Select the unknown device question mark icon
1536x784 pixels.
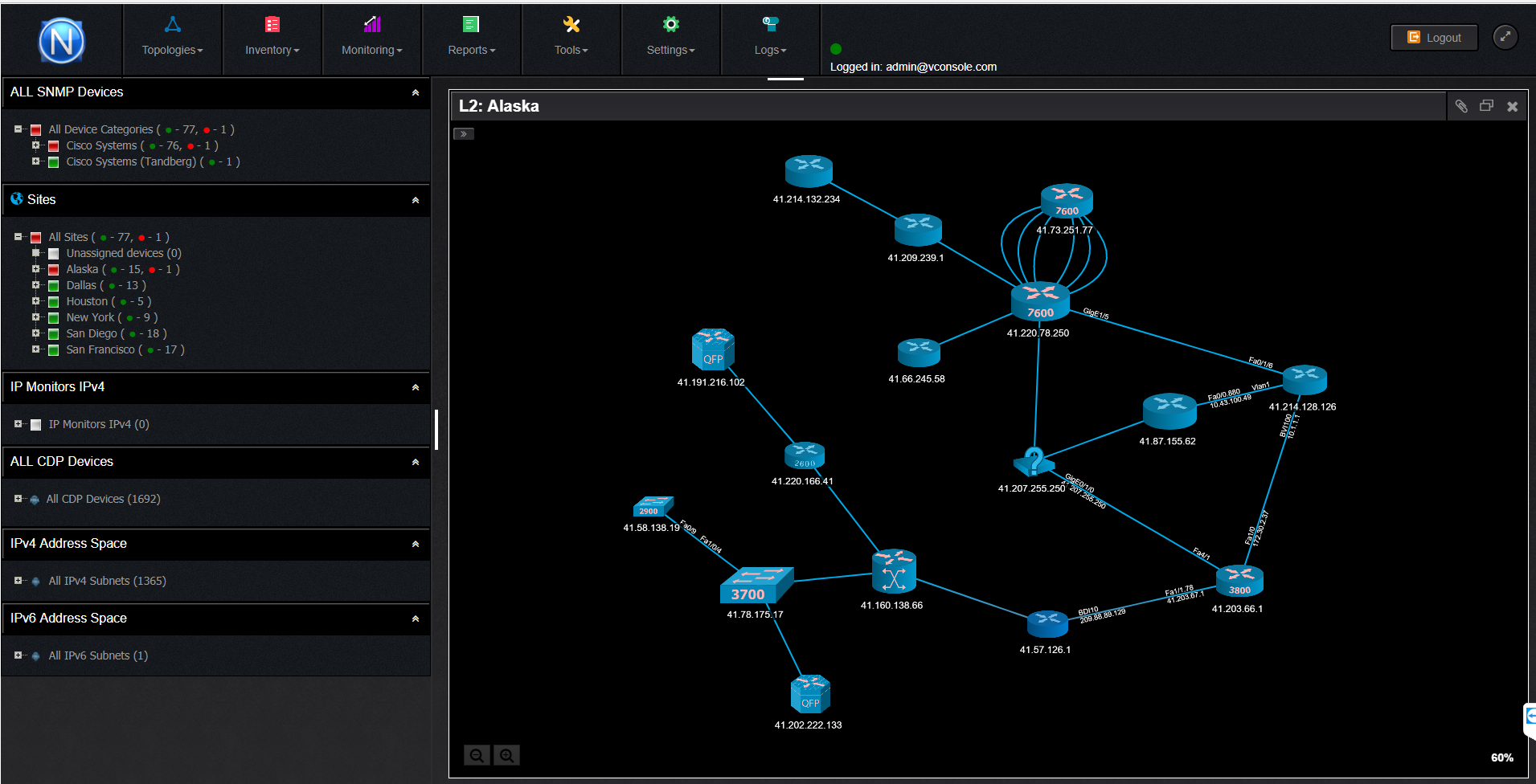[x=1034, y=462]
